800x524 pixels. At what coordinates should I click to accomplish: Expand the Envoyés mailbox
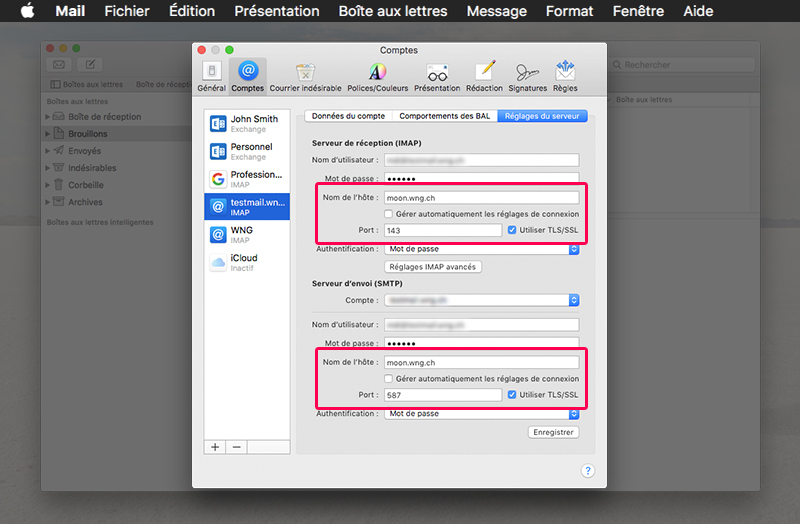(47, 151)
